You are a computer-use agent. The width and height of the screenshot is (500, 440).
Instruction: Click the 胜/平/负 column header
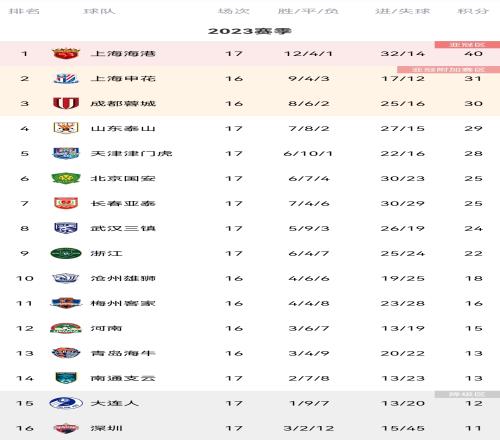(x=308, y=11)
